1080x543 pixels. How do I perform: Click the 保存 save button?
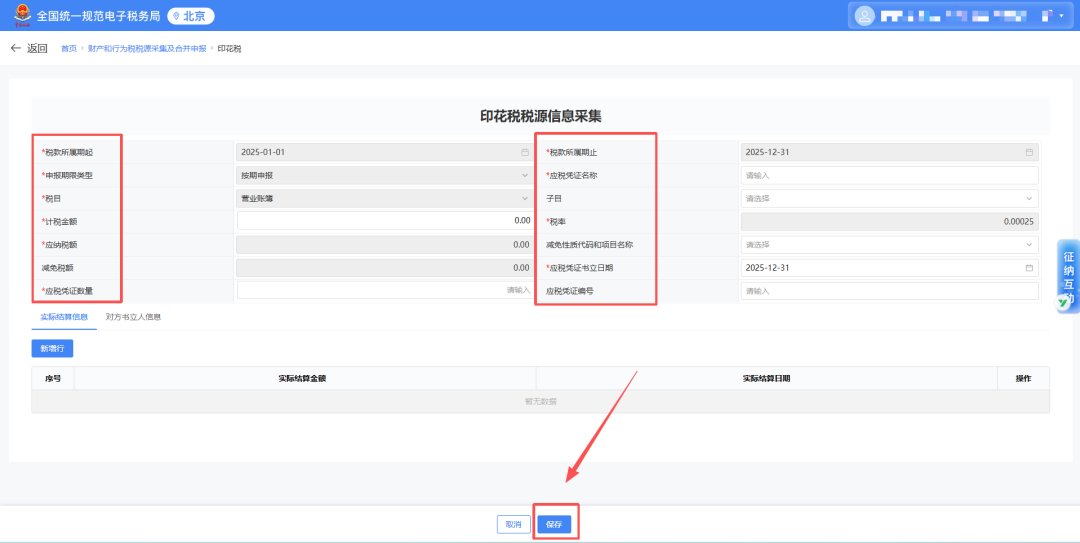[x=554, y=524]
